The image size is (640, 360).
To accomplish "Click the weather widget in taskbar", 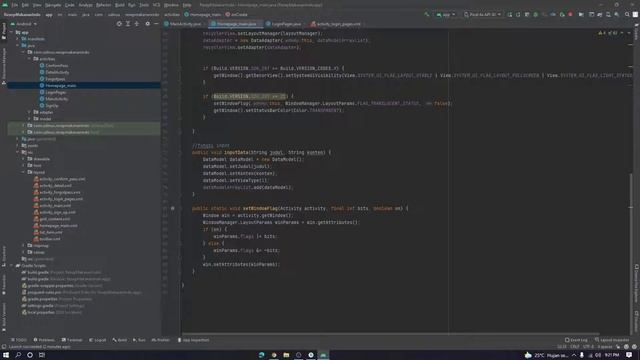I will 546,355.
